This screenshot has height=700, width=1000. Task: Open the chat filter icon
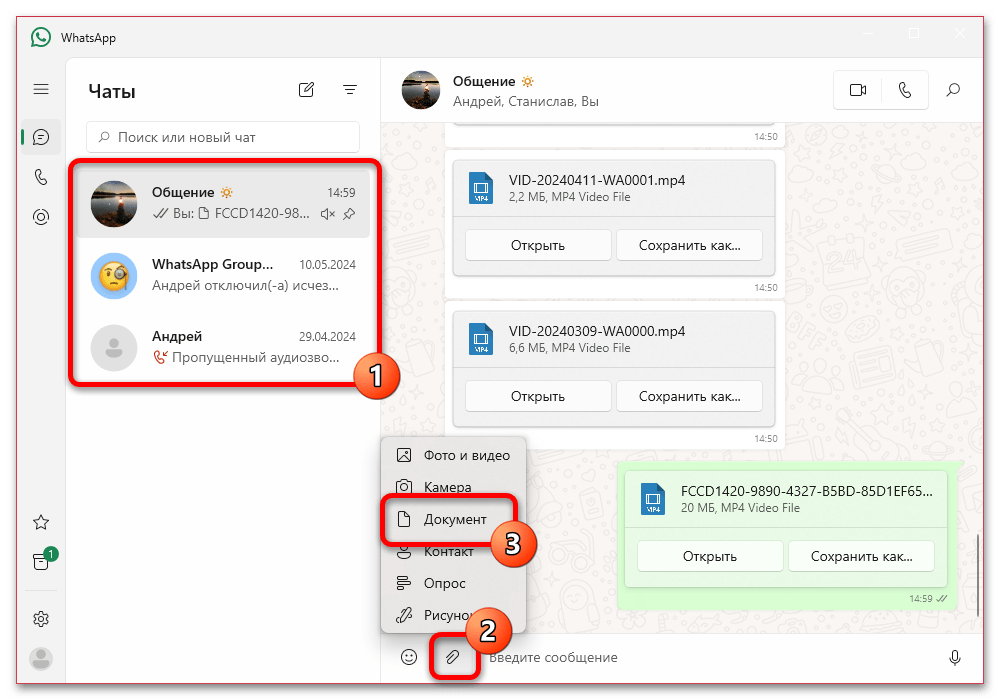[x=349, y=90]
